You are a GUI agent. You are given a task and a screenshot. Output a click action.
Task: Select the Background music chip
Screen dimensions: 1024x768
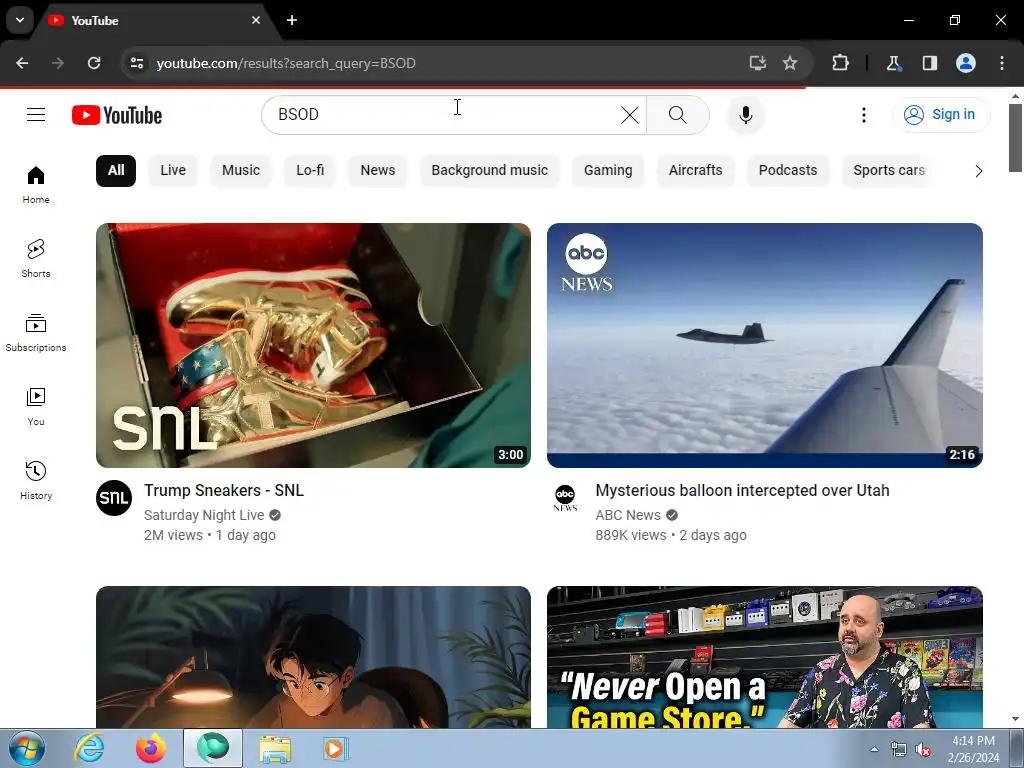coord(490,171)
